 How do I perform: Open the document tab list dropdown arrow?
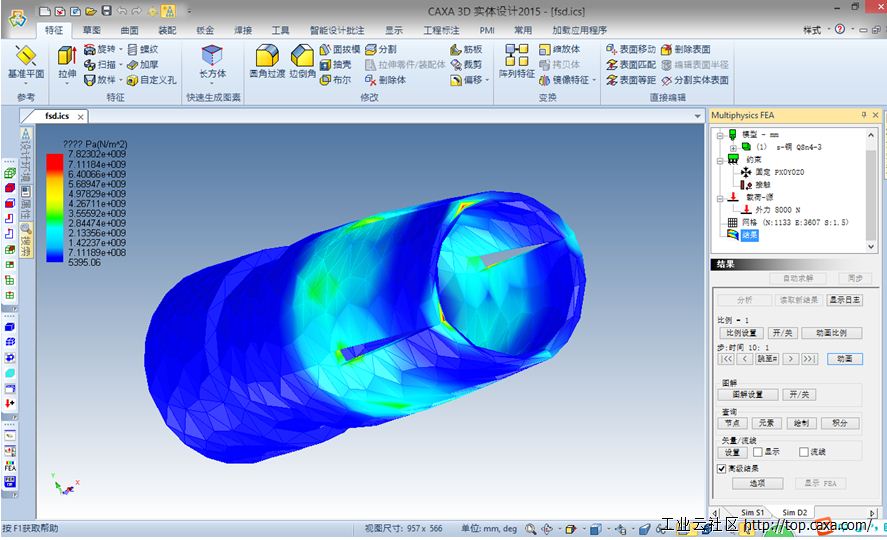[697, 116]
